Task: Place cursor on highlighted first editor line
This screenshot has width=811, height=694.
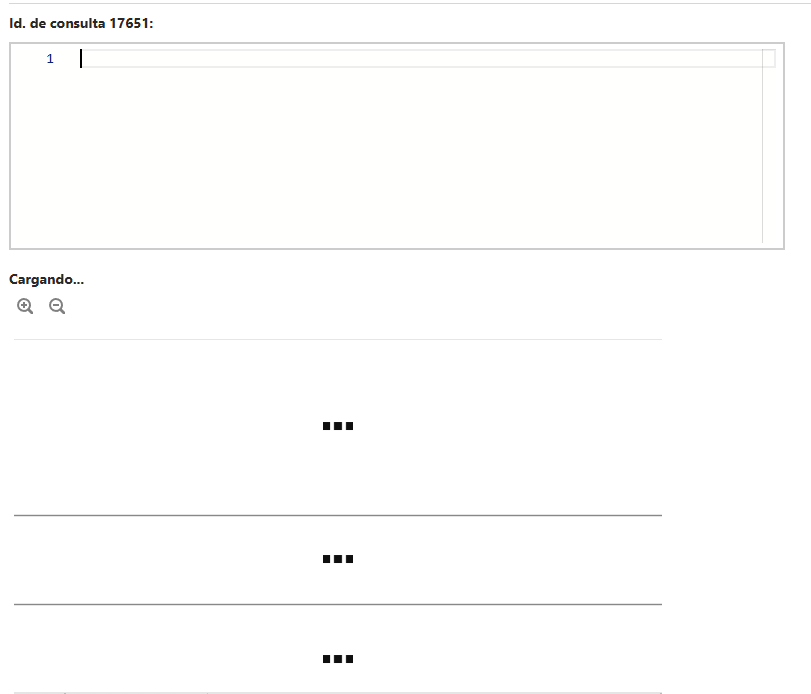Action: pos(422,58)
